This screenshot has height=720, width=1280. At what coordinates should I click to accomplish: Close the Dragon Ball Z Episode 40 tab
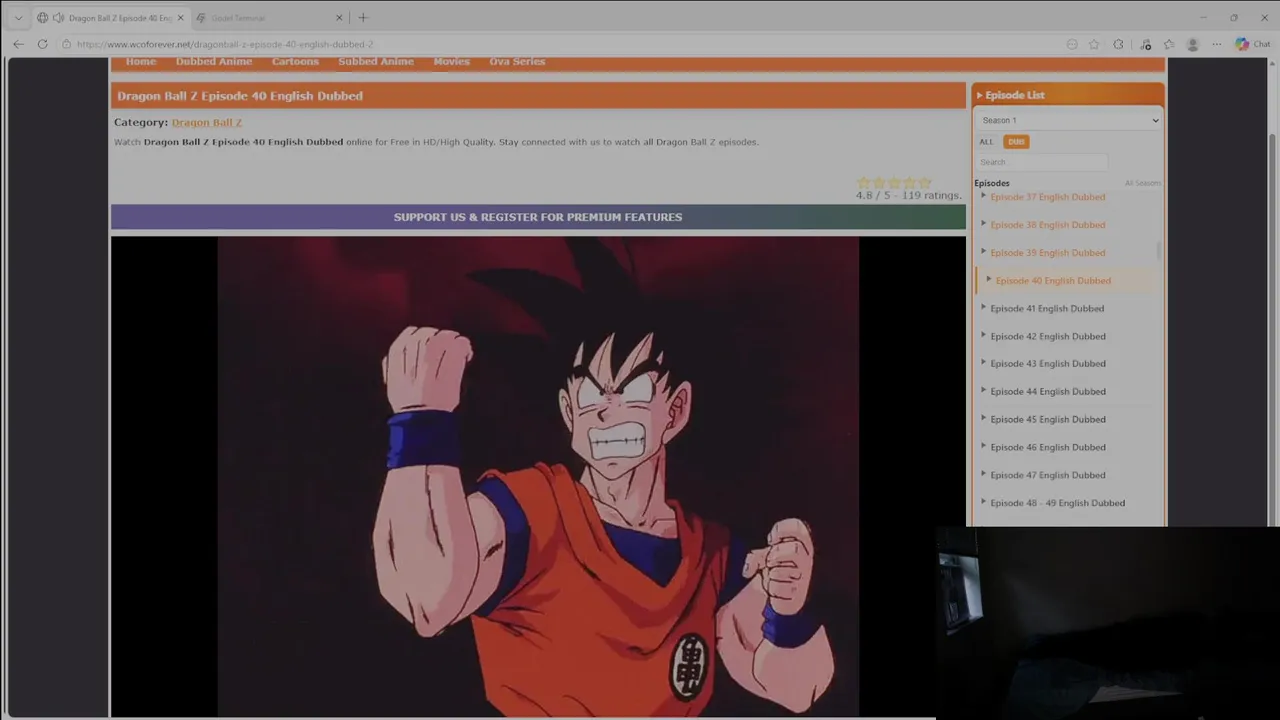coord(180,17)
